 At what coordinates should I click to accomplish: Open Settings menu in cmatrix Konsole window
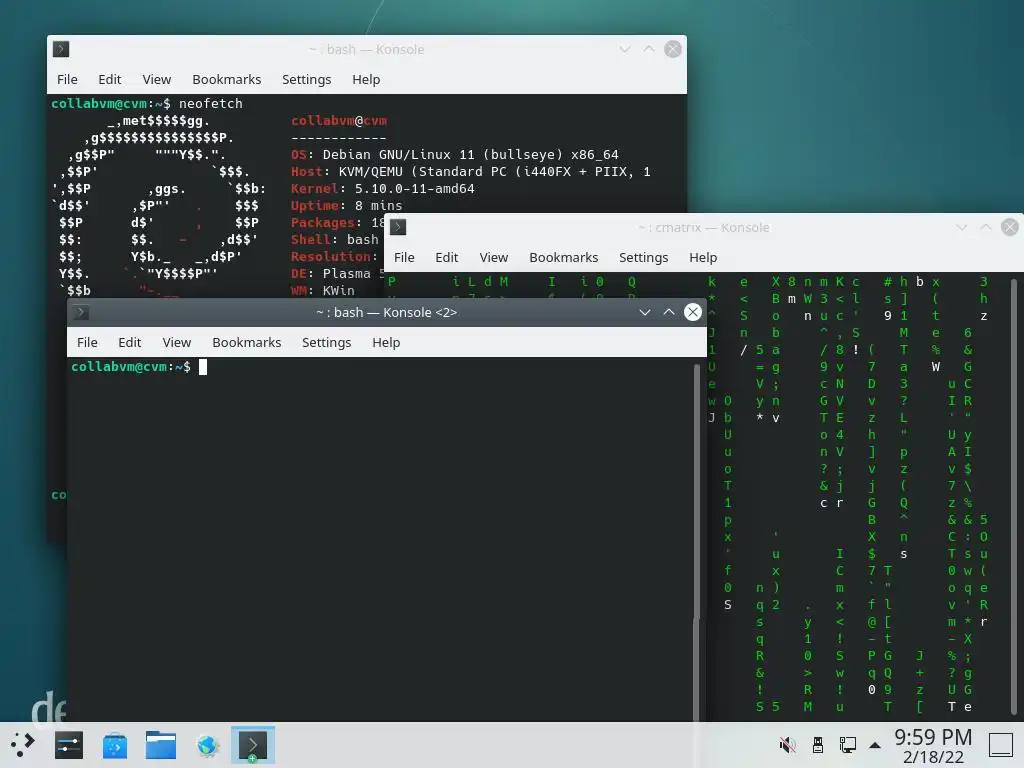pos(643,257)
